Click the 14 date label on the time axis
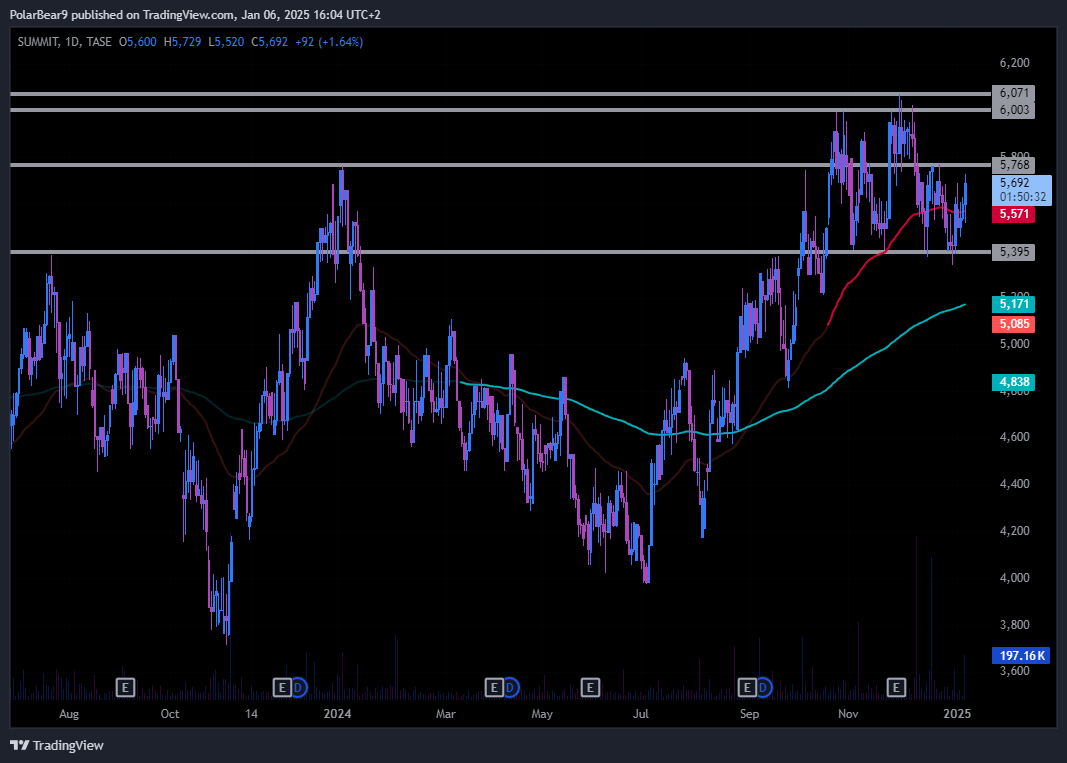Image resolution: width=1067 pixels, height=763 pixels. (x=252, y=714)
